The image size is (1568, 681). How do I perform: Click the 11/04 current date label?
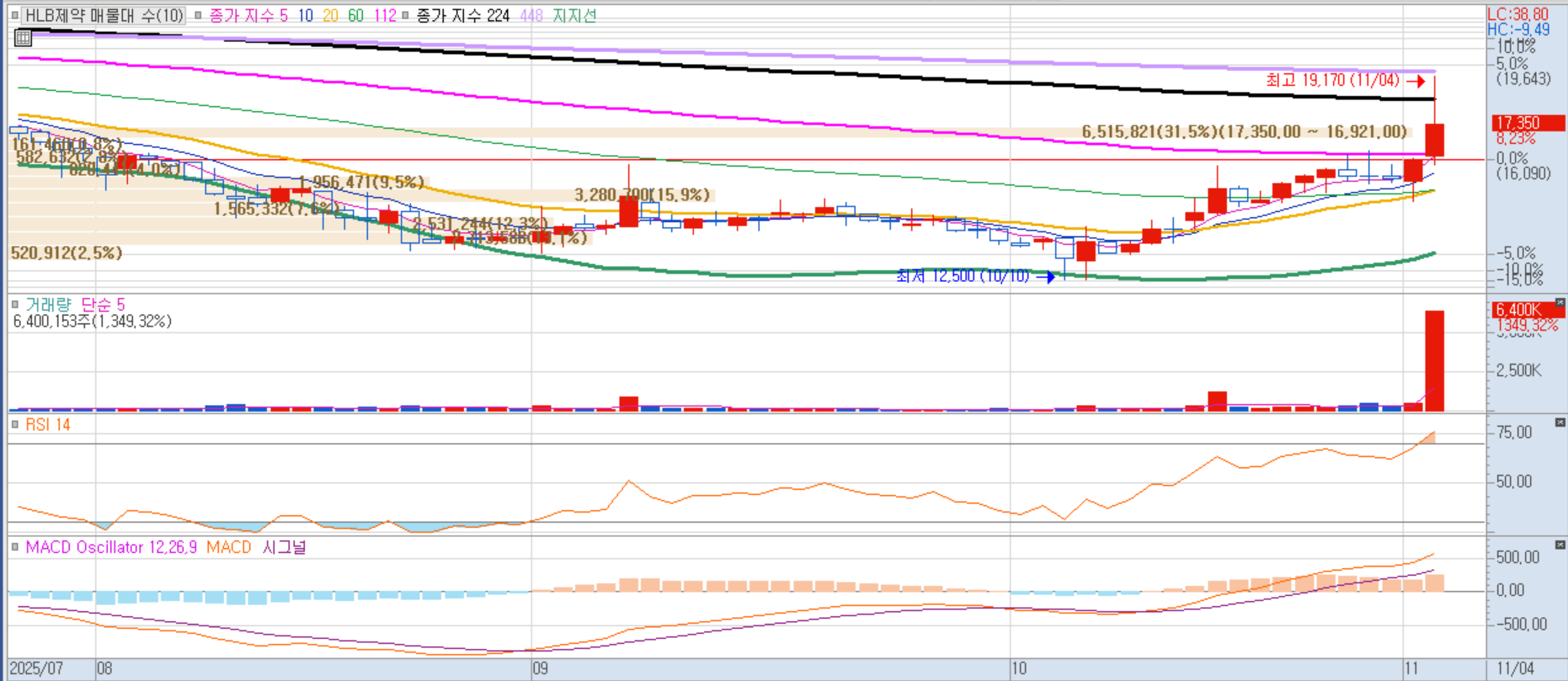coord(1515,668)
